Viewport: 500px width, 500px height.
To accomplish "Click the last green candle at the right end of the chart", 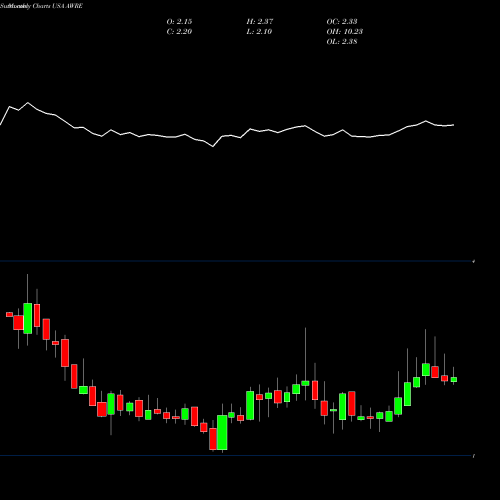I will click(454, 379).
